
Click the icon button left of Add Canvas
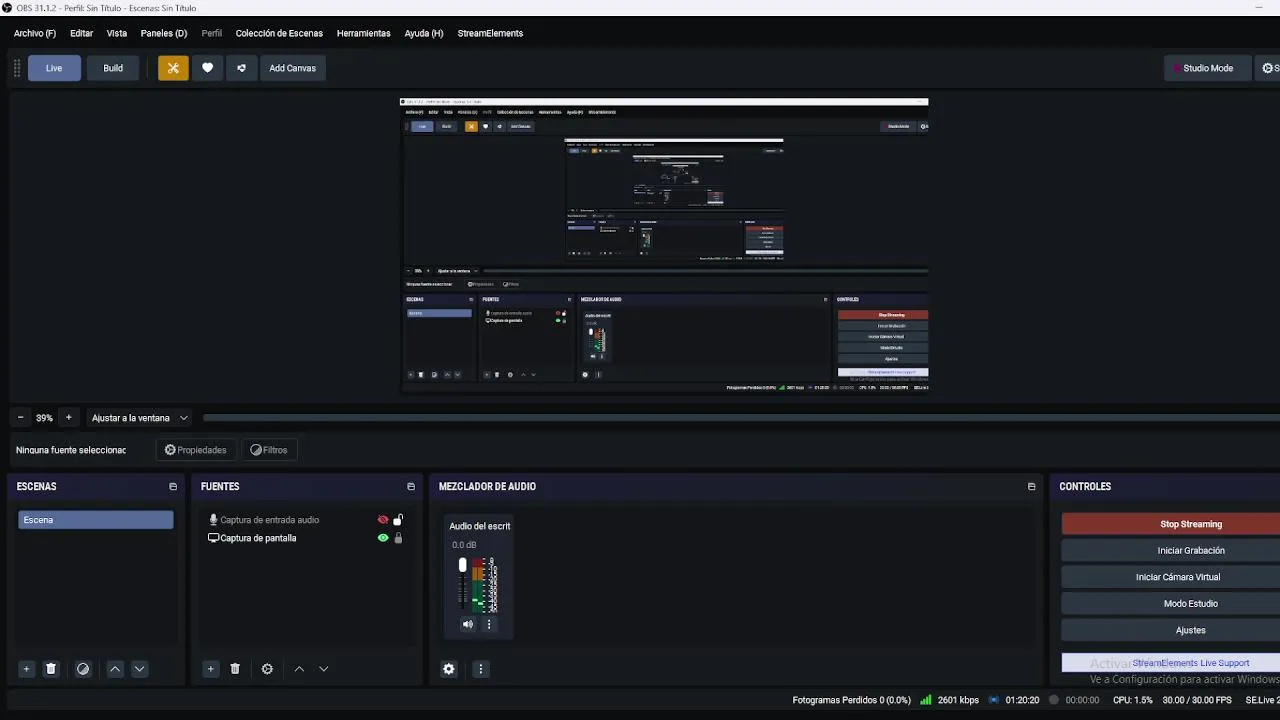[241, 68]
